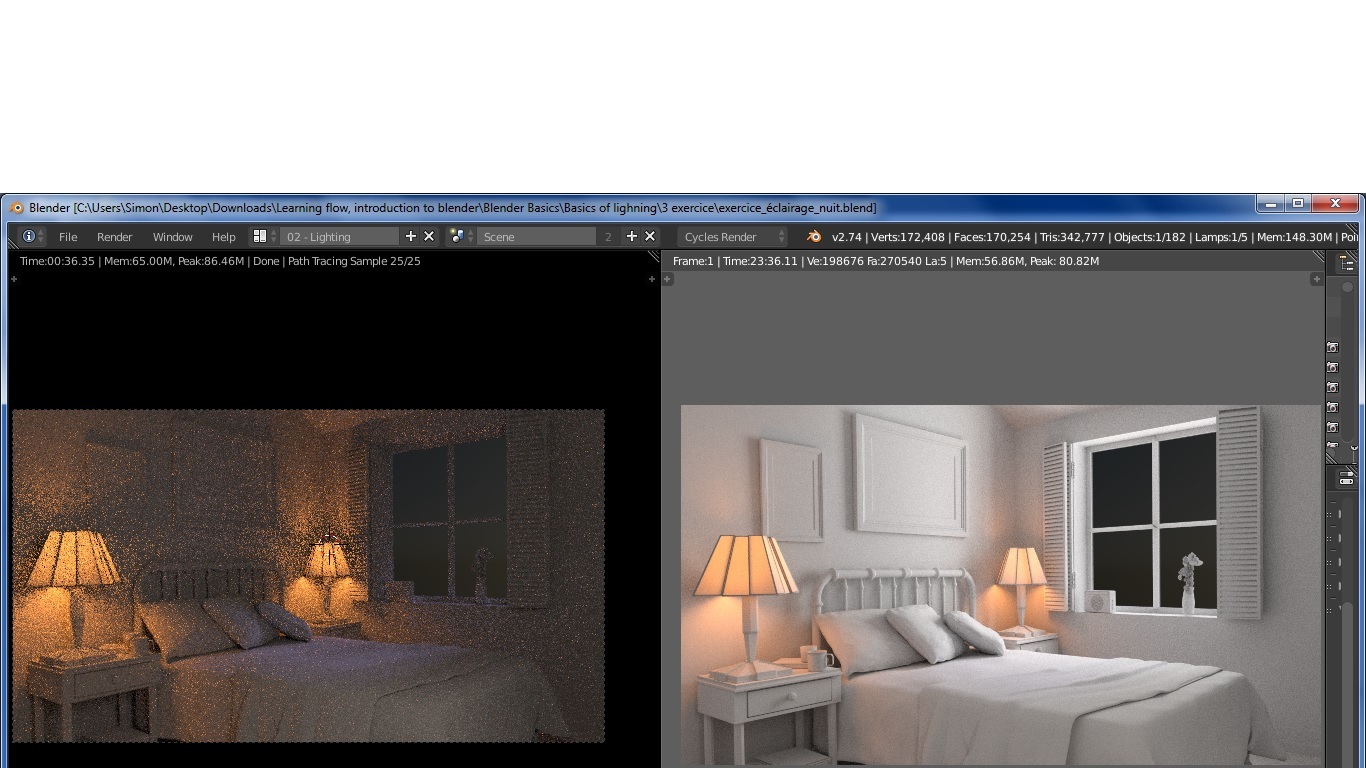Click the editor type icon above the render stats
Viewport: 1366px width, 768px height.
(x=1348, y=260)
